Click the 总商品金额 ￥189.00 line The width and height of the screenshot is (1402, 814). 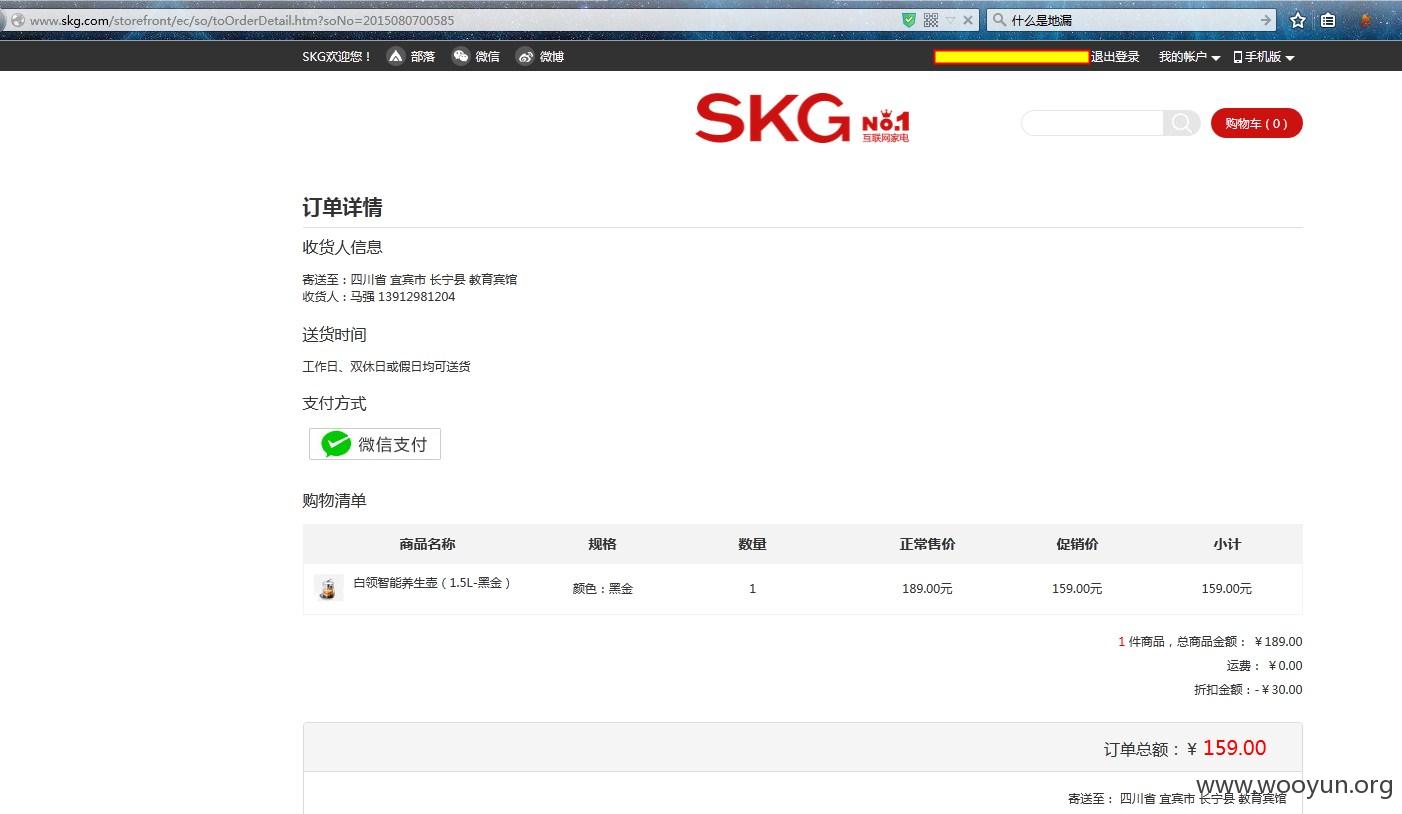(1210, 642)
